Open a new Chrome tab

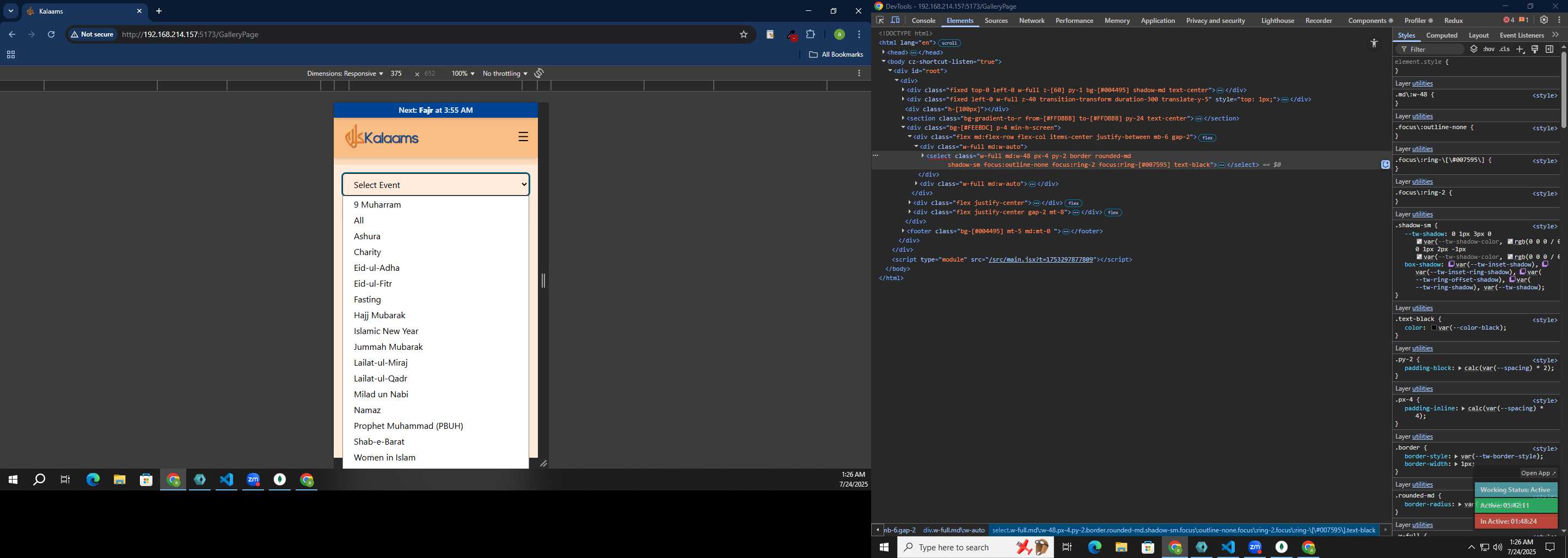click(x=159, y=11)
